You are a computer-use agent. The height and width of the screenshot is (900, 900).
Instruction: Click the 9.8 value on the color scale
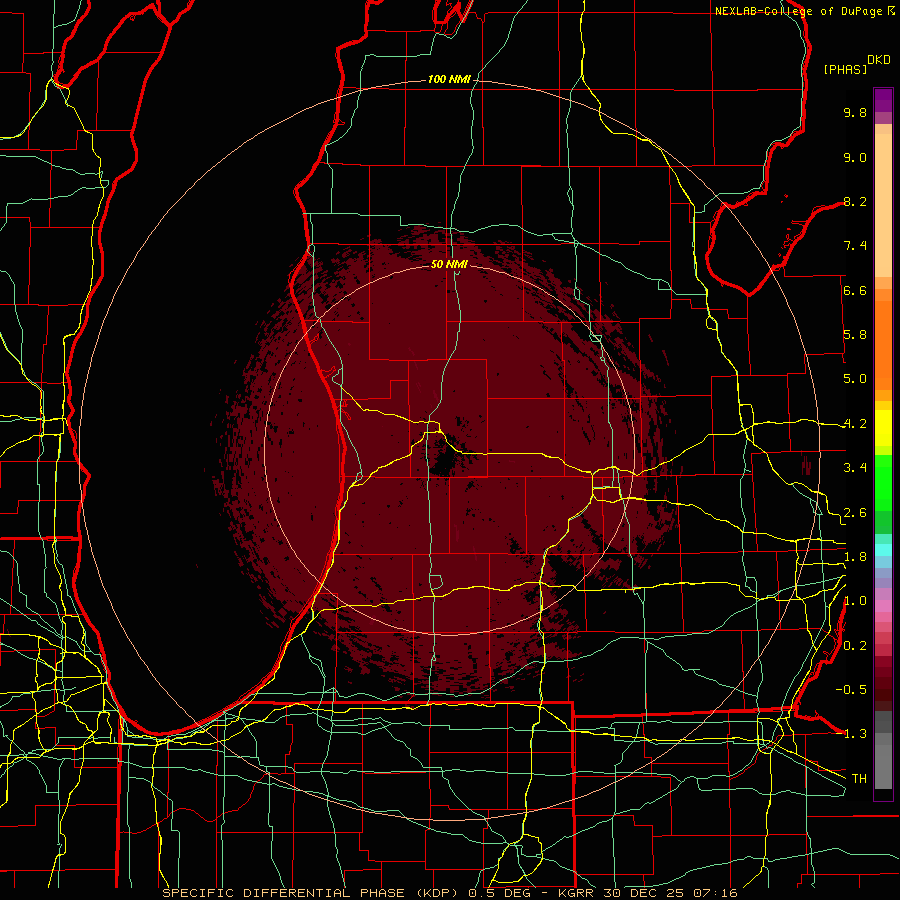tap(855, 112)
